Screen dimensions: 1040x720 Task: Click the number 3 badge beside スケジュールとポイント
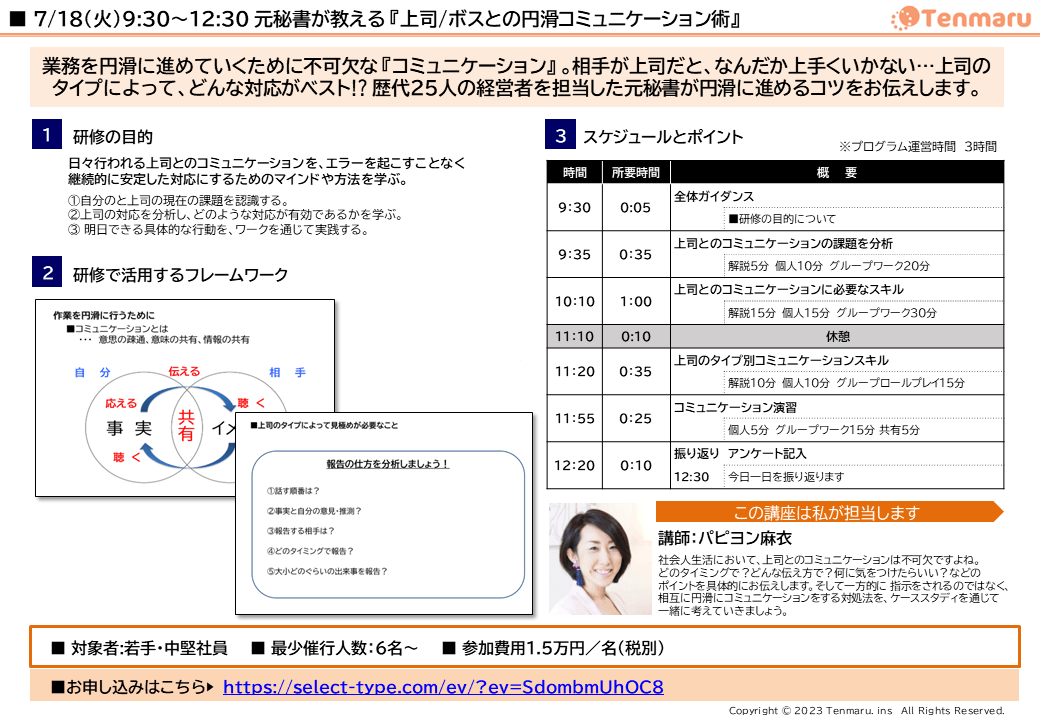coord(560,135)
